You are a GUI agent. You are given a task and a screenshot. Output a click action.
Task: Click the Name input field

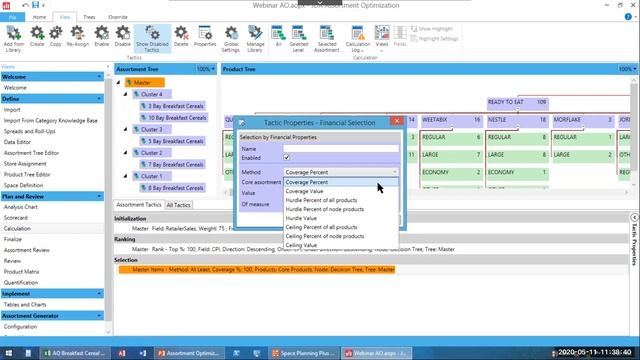point(341,149)
